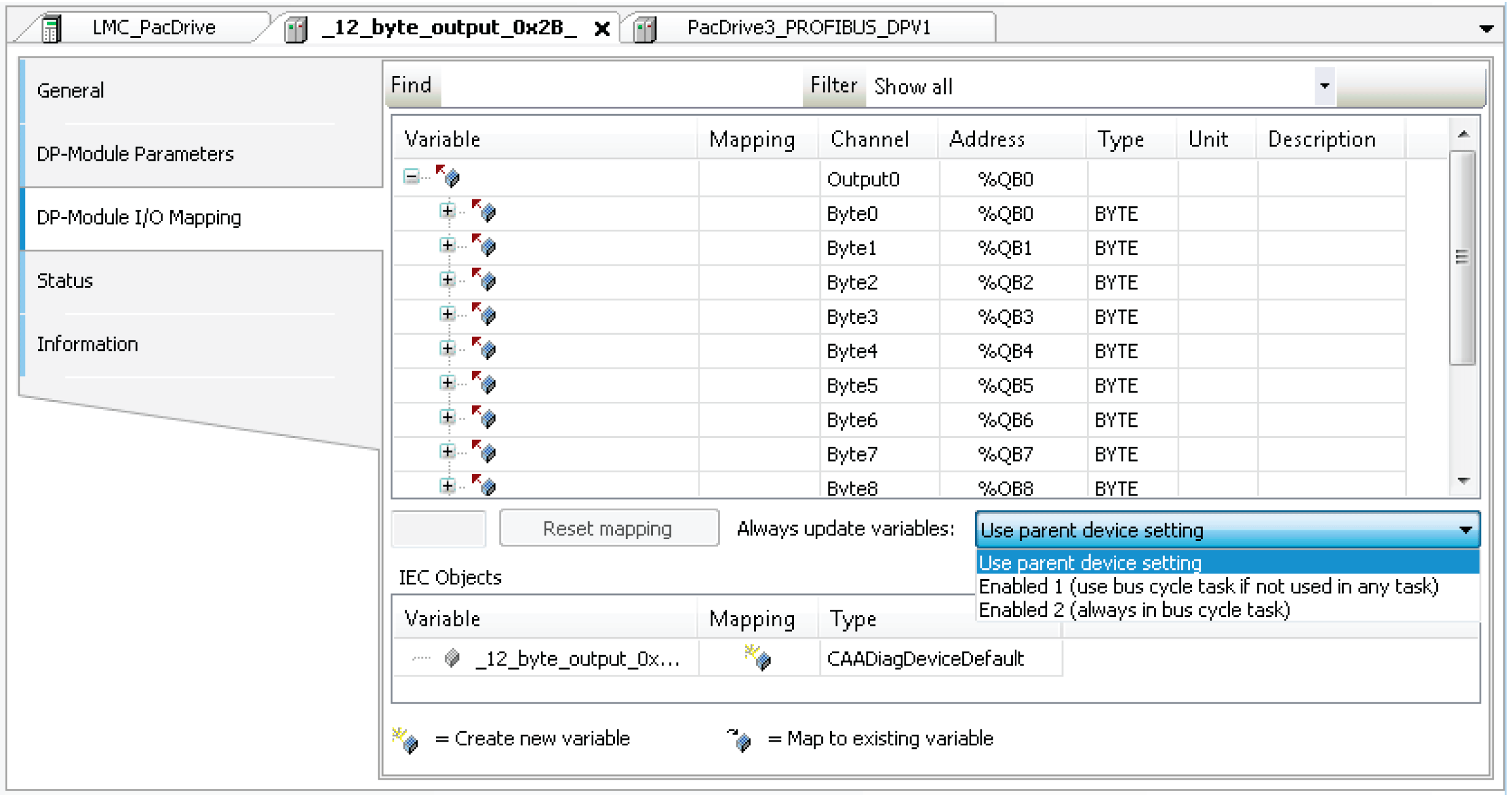Open the Filter Show all dropdown
This screenshot has height=795, width=1512.
tap(1324, 86)
